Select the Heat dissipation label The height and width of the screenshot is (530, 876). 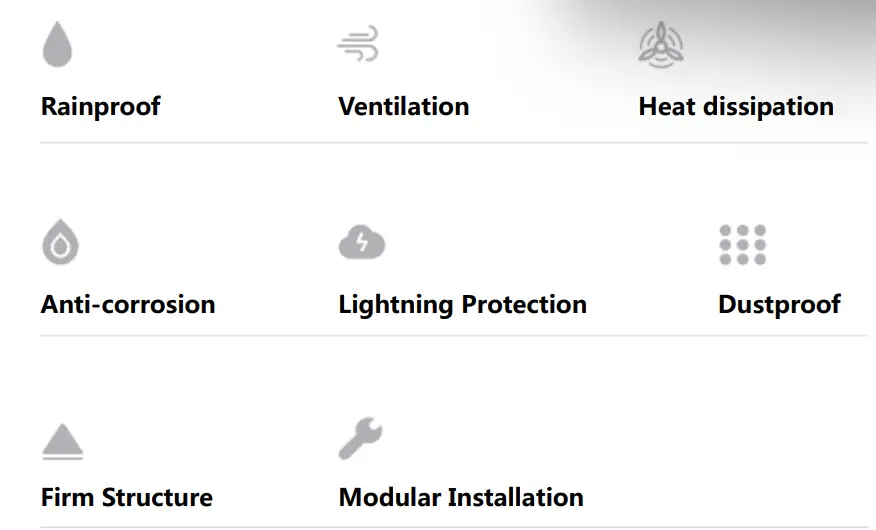[735, 107]
